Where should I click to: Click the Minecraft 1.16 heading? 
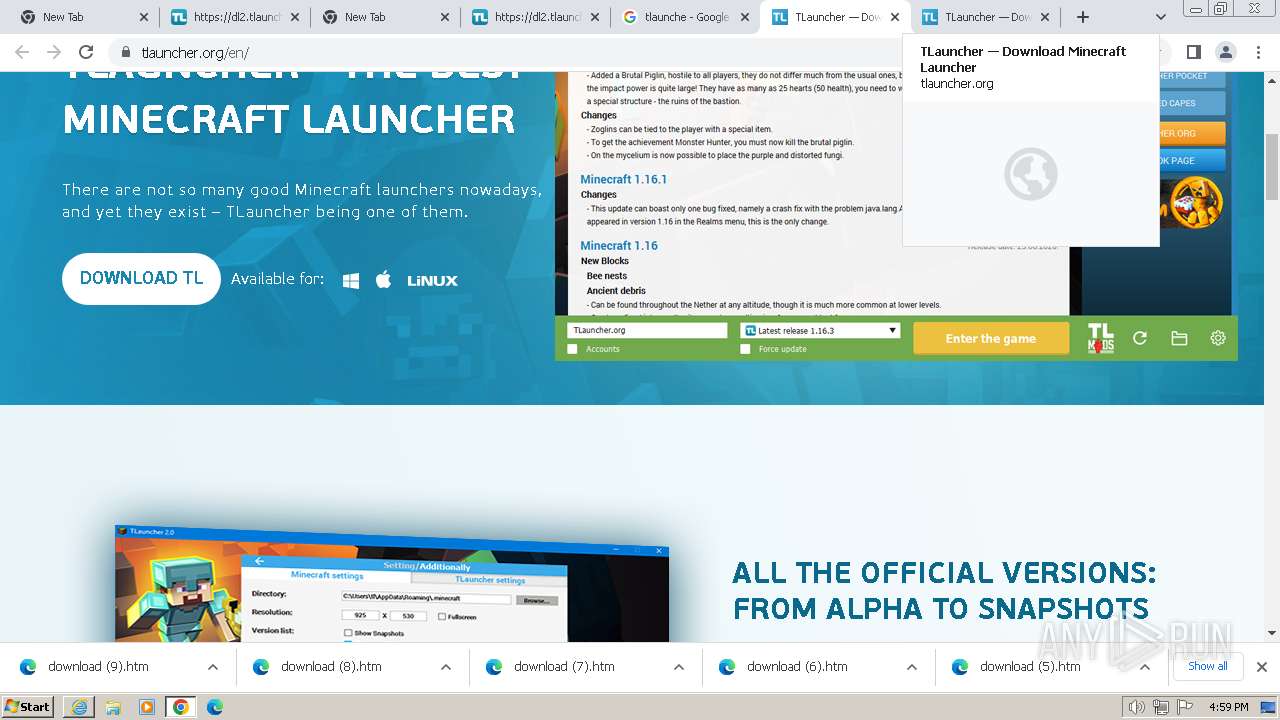619,245
